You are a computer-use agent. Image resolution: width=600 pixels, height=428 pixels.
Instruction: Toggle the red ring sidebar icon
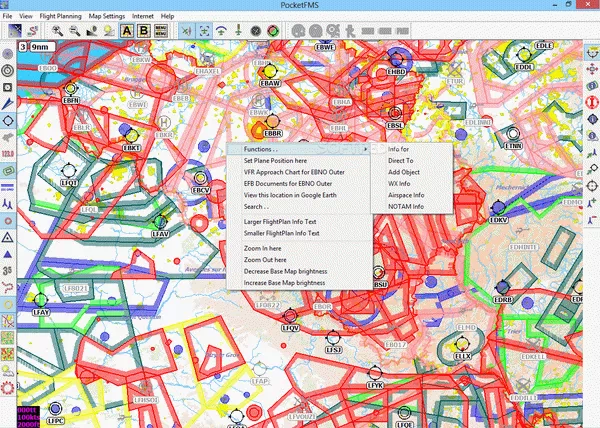pos(8,221)
